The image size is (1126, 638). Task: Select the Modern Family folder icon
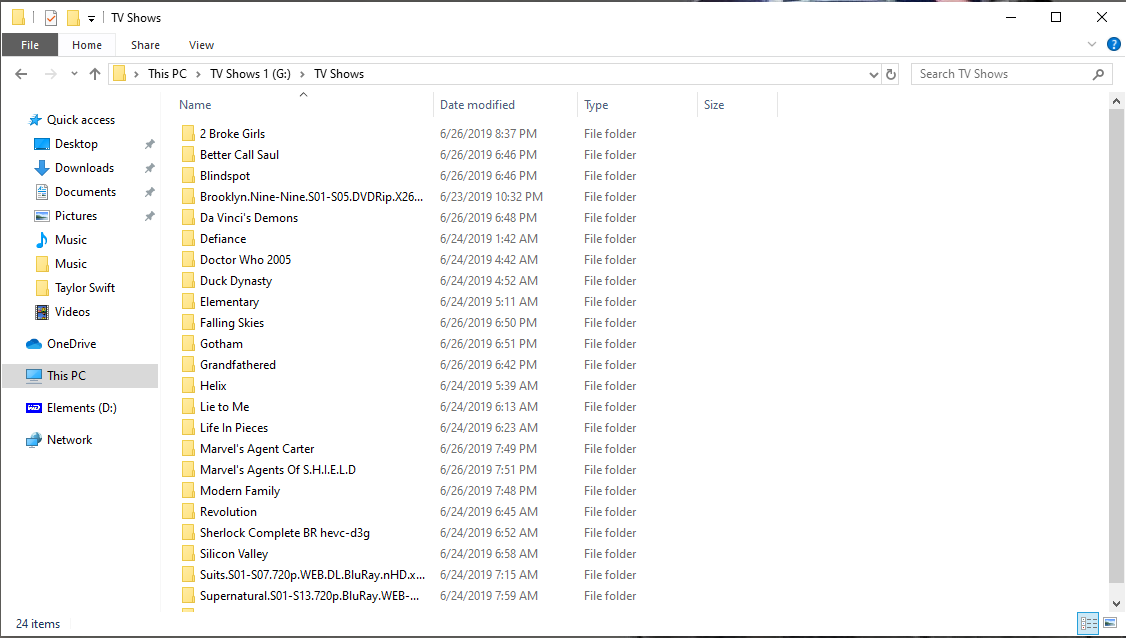click(x=187, y=491)
